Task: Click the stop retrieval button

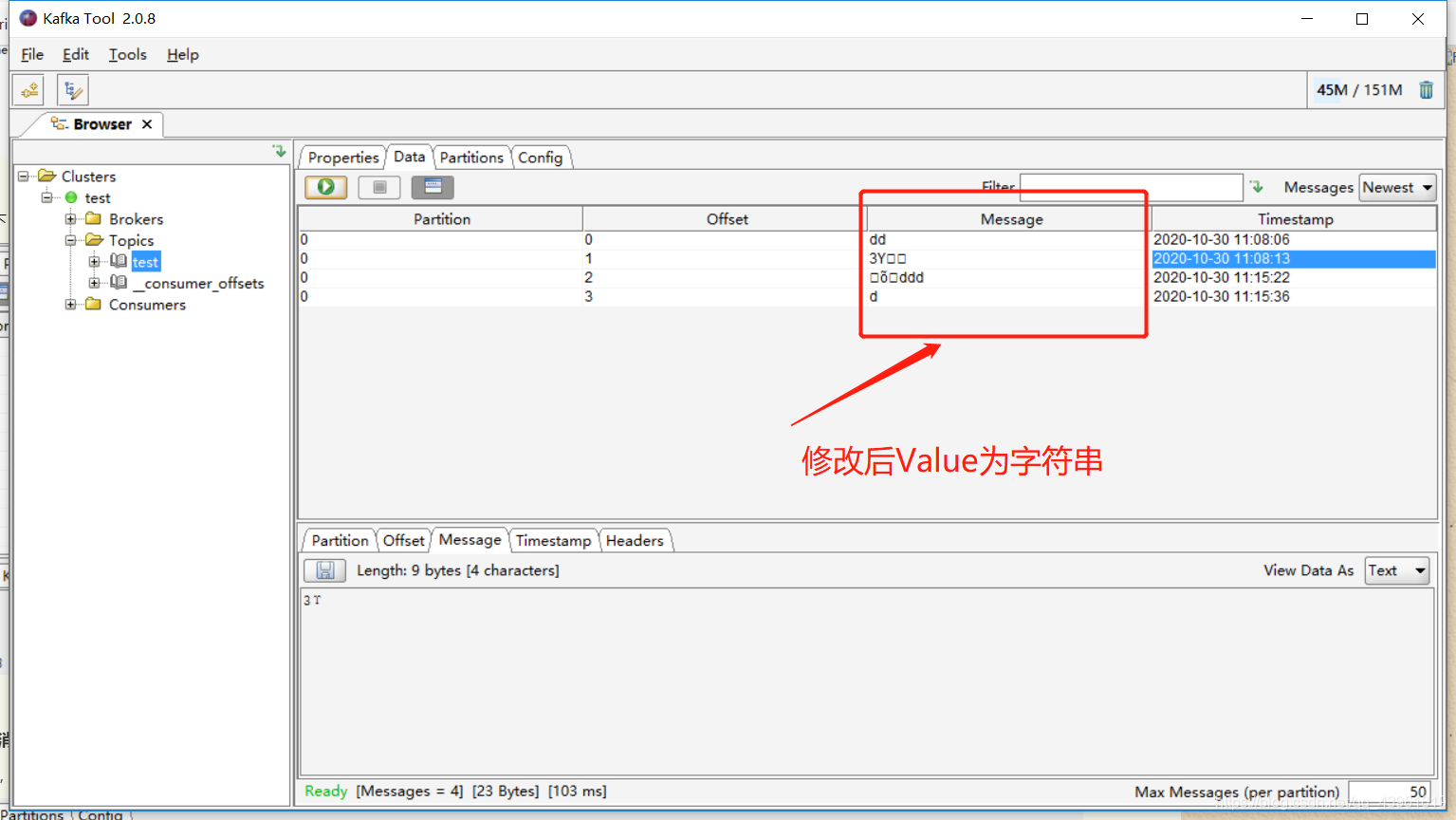Action: [379, 187]
